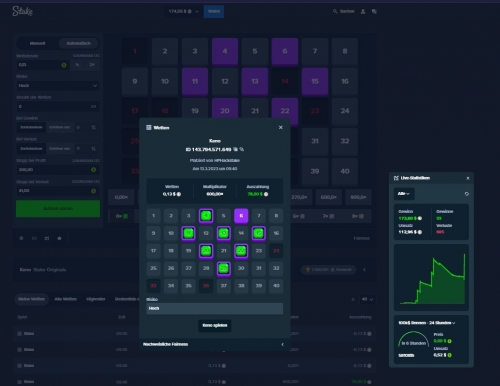Open the search icon in header
The height and width of the screenshot is (386, 500).
click(335, 11)
